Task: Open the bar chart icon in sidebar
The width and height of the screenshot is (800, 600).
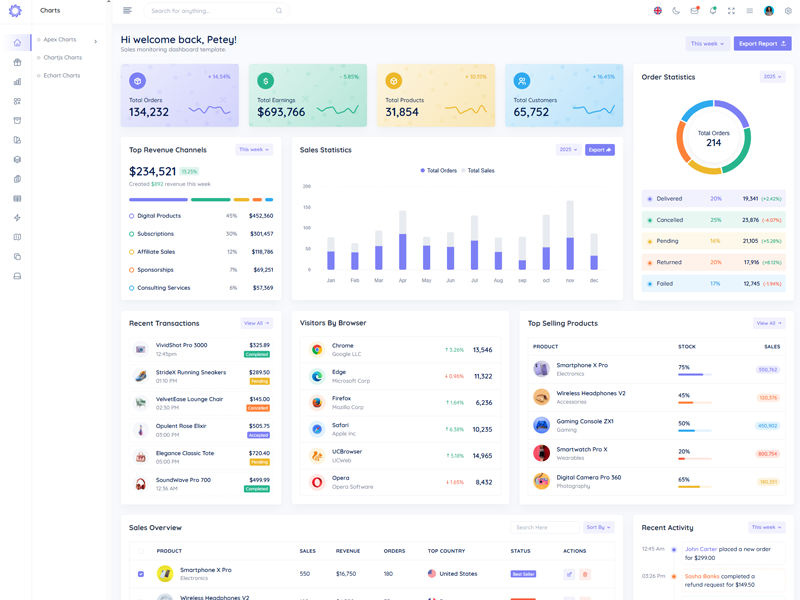Action: (x=17, y=82)
